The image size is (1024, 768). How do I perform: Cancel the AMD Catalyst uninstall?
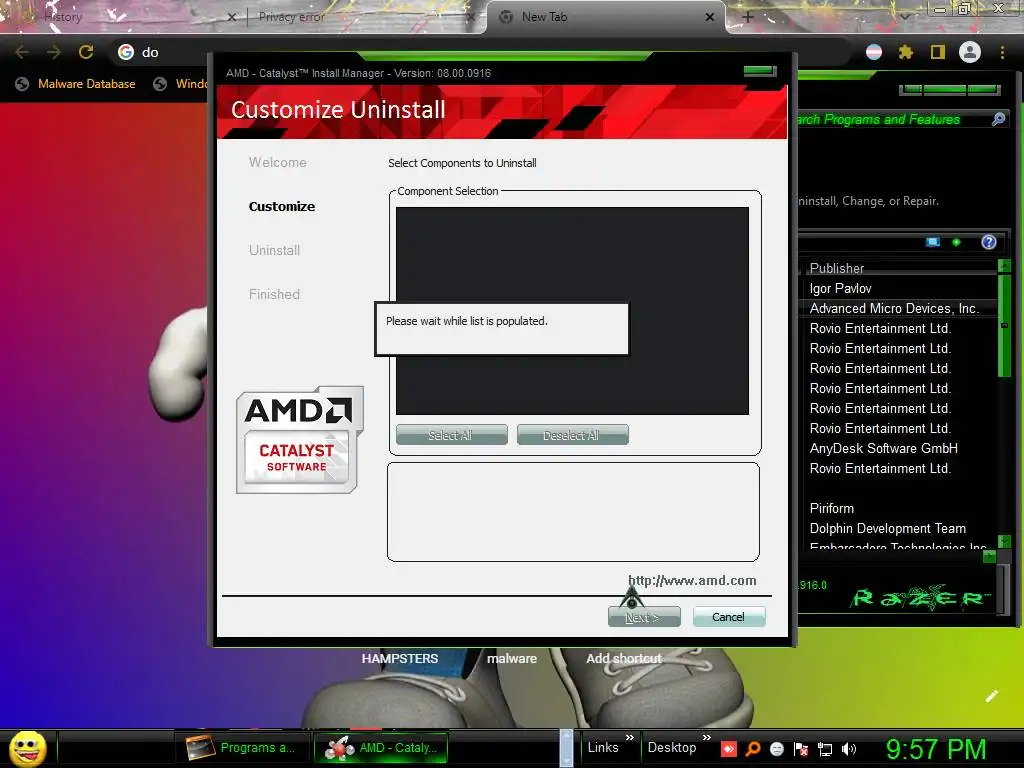point(729,617)
